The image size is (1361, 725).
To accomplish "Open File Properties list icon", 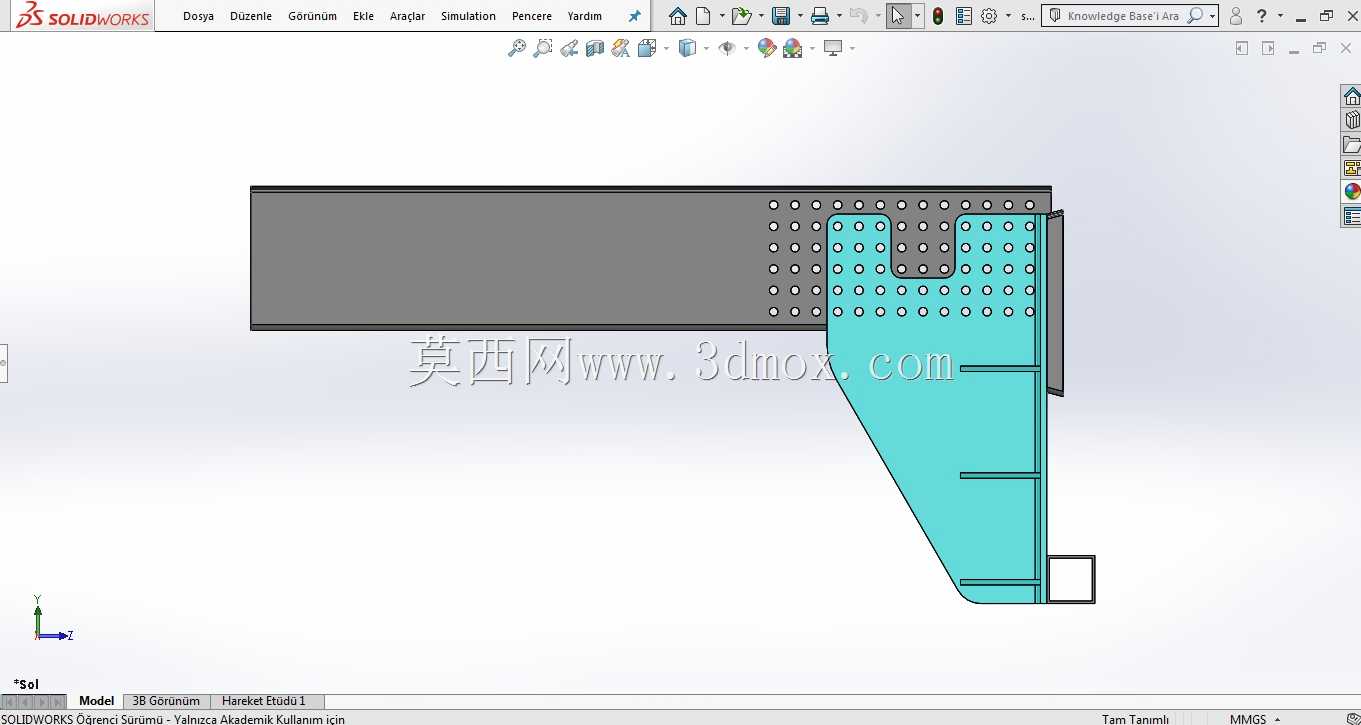I will pos(964,16).
